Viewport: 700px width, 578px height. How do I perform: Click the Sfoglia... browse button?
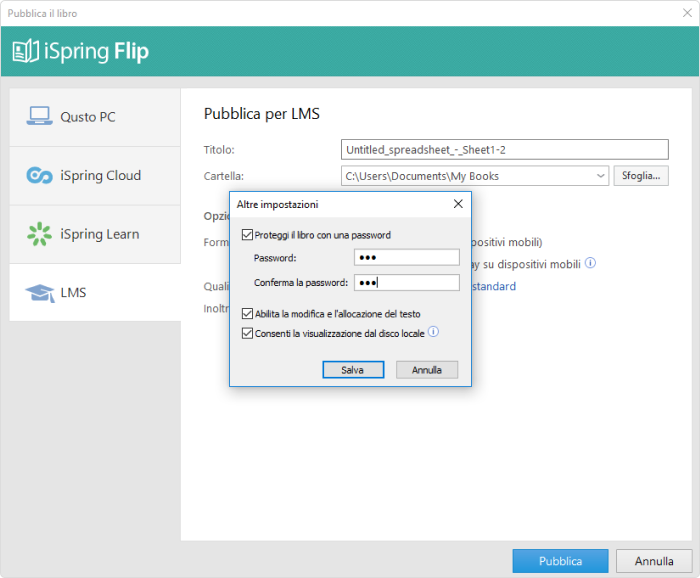(x=641, y=175)
